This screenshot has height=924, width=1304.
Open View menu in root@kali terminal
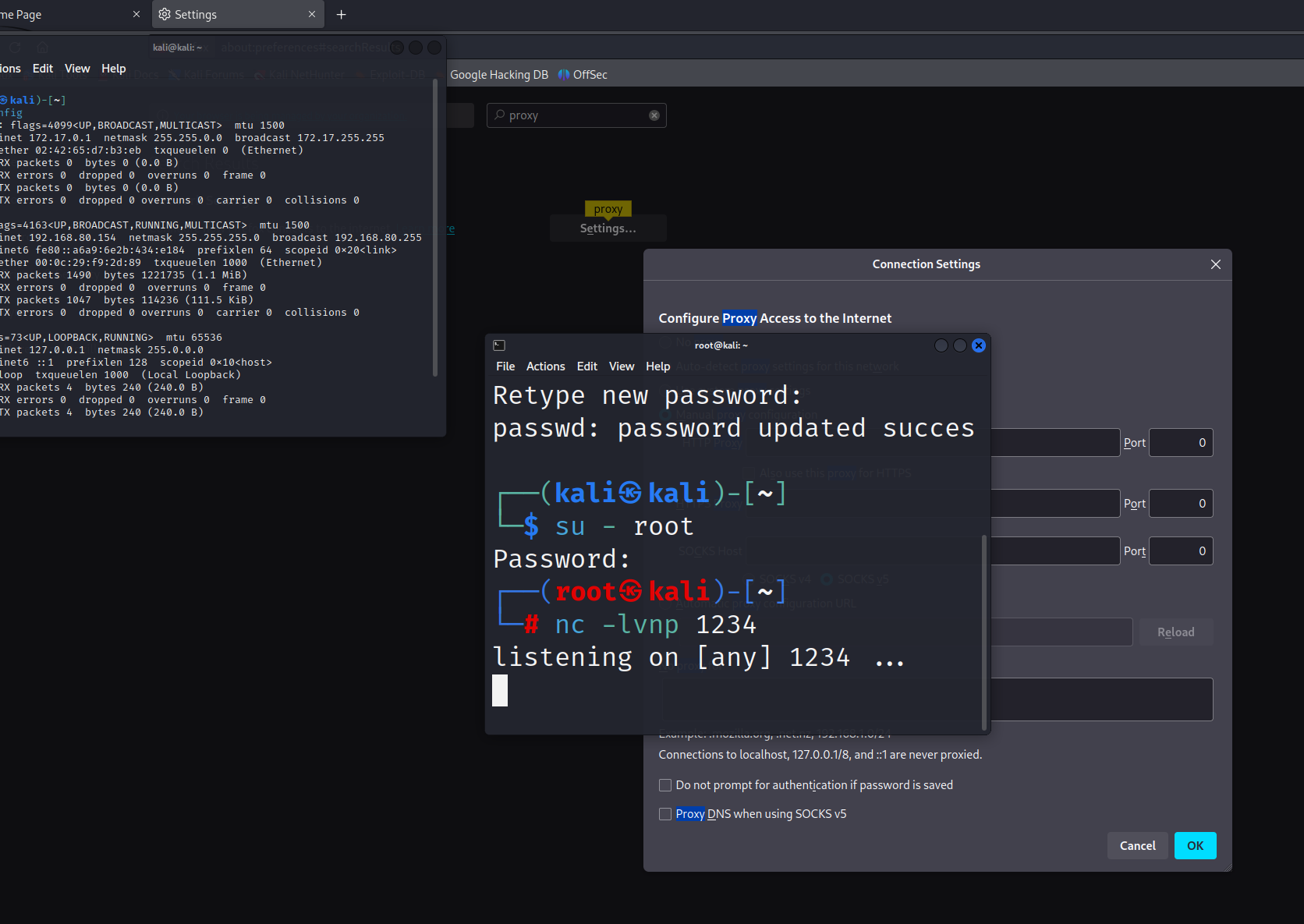click(622, 366)
